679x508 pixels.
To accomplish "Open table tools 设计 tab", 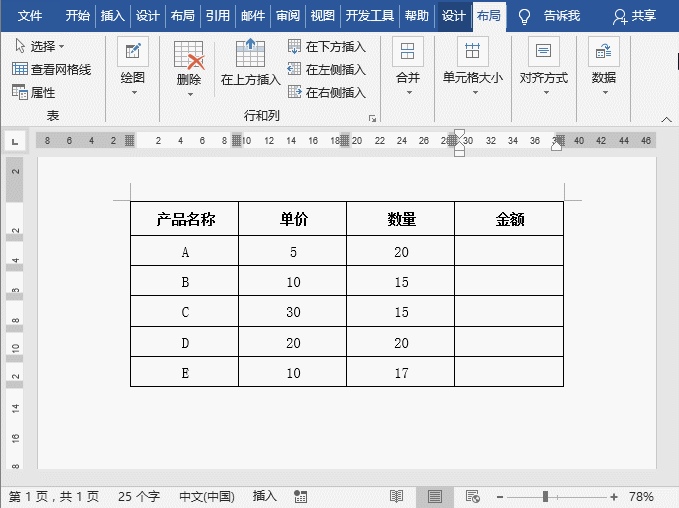I will click(x=453, y=16).
